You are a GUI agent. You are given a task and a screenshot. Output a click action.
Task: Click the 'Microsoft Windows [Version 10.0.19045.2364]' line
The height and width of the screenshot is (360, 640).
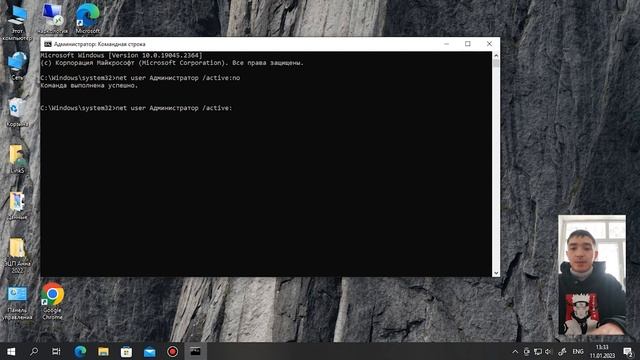[121, 55]
